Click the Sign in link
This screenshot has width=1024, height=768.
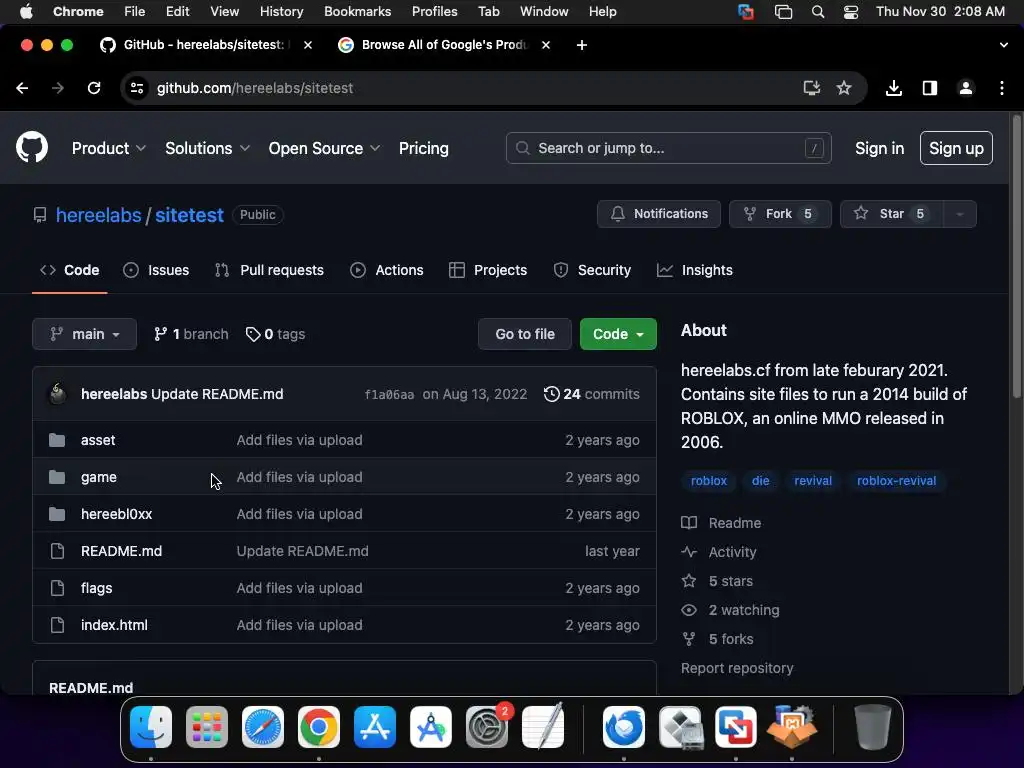pyautogui.click(x=880, y=148)
